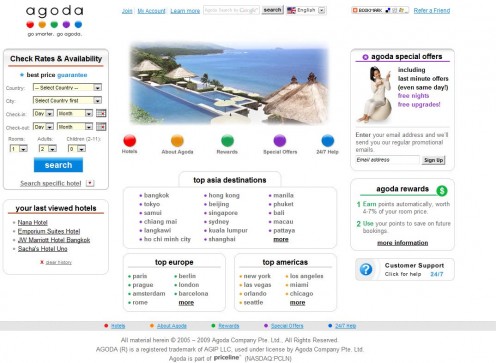Click the footer Hotels link
496x363 pixels.
click(118, 326)
